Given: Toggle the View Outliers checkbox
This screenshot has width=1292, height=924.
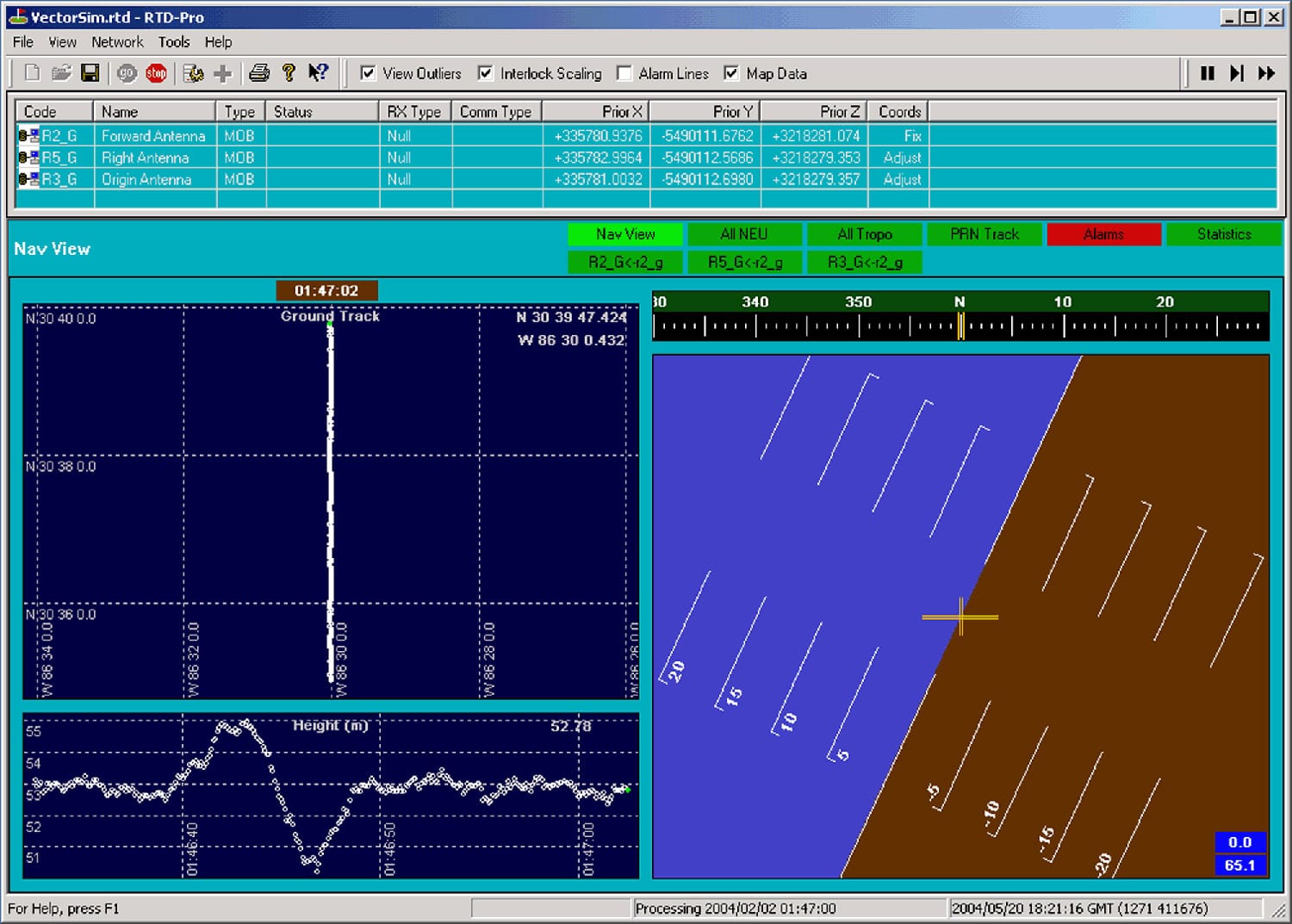Looking at the screenshot, I should point(368,73).
